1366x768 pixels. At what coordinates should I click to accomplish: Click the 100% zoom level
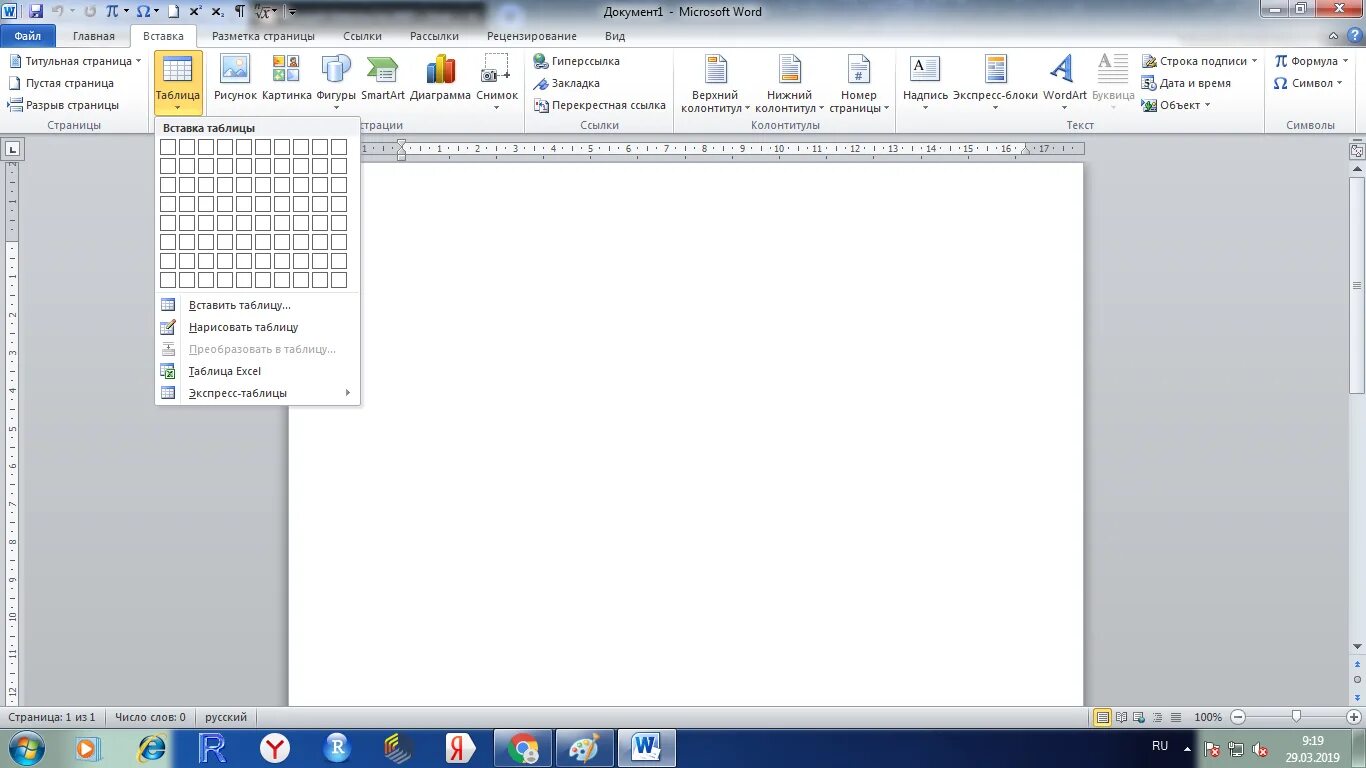pos(1208,717)
